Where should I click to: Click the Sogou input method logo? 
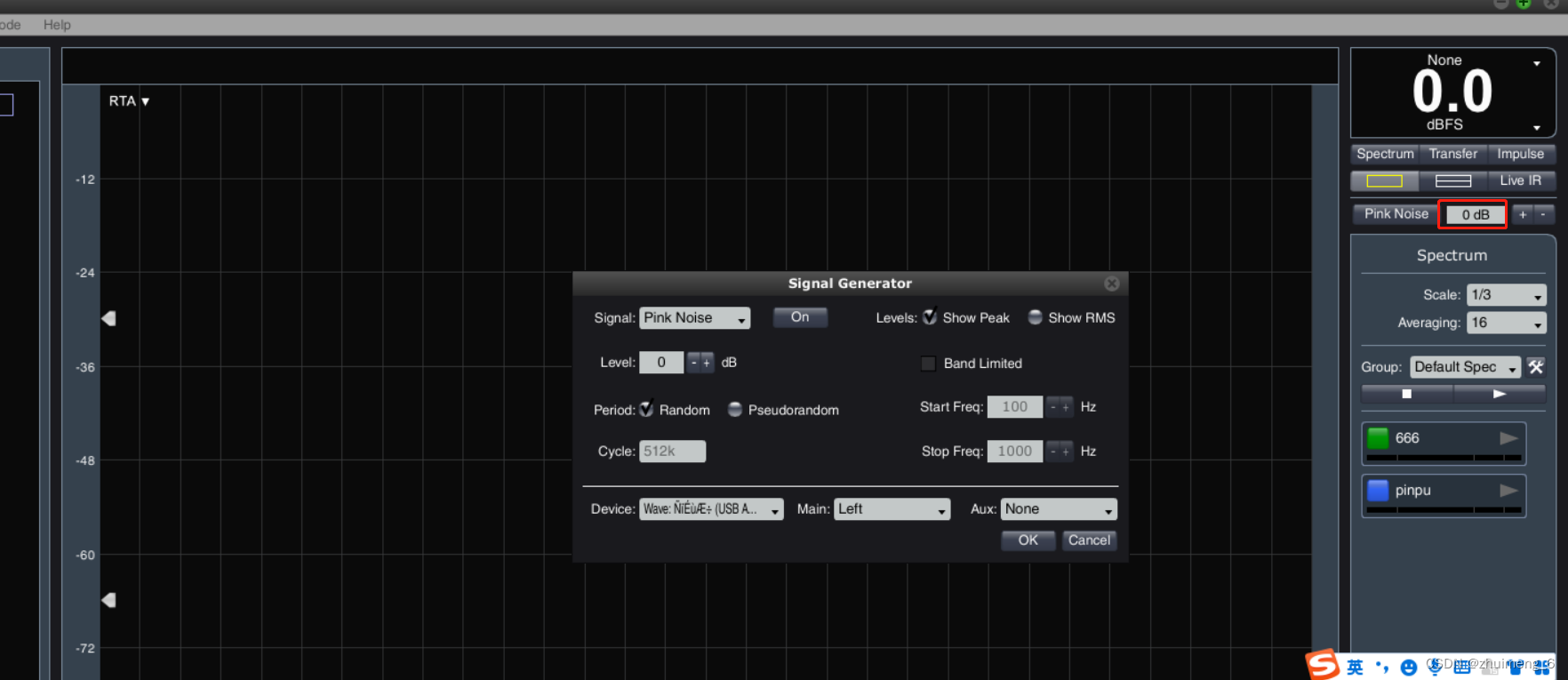pos(1323,665)
